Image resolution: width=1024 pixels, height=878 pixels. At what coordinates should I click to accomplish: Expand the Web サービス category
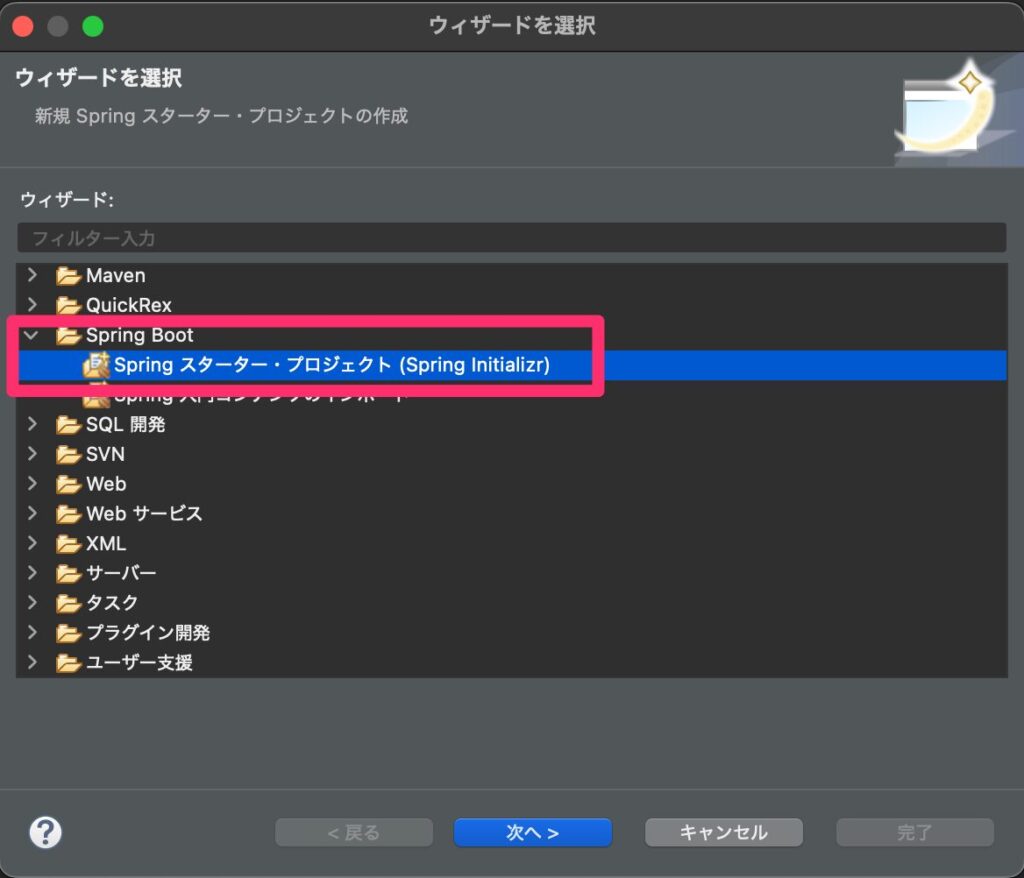[32, 513]
